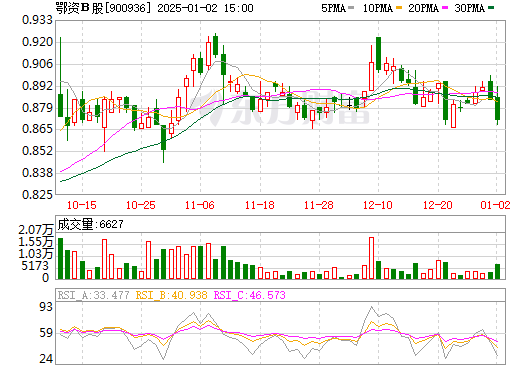Click the 5PMA legend label

click(x=333, y=8)
